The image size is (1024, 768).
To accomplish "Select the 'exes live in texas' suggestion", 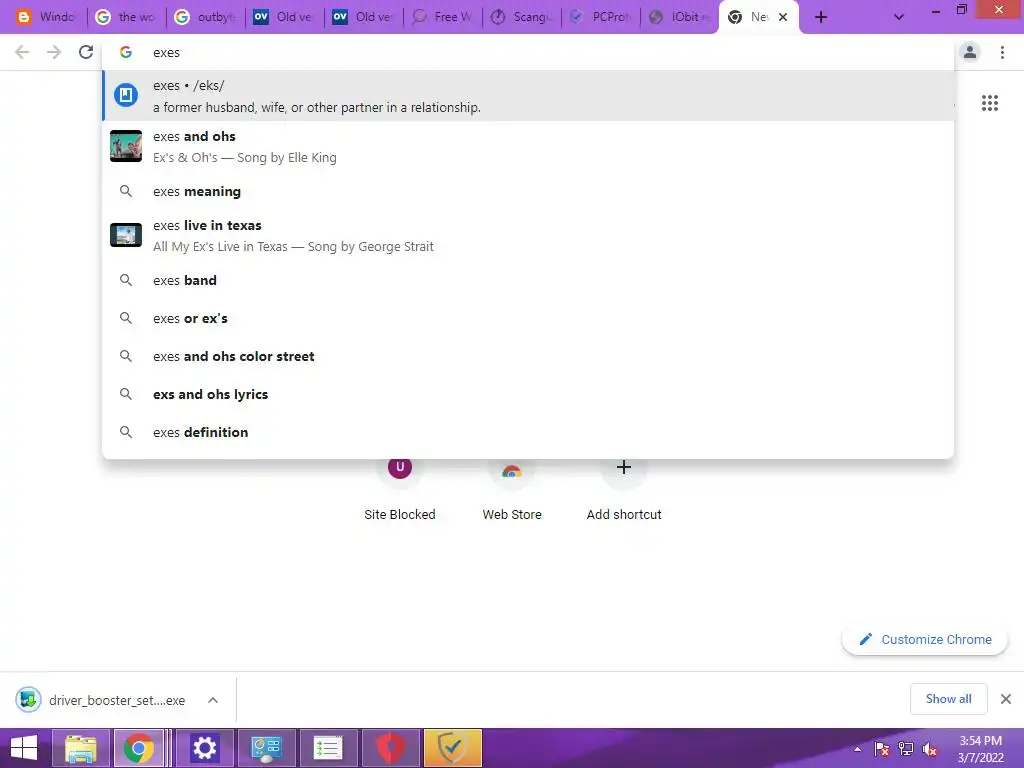I will tap(528, 235).
